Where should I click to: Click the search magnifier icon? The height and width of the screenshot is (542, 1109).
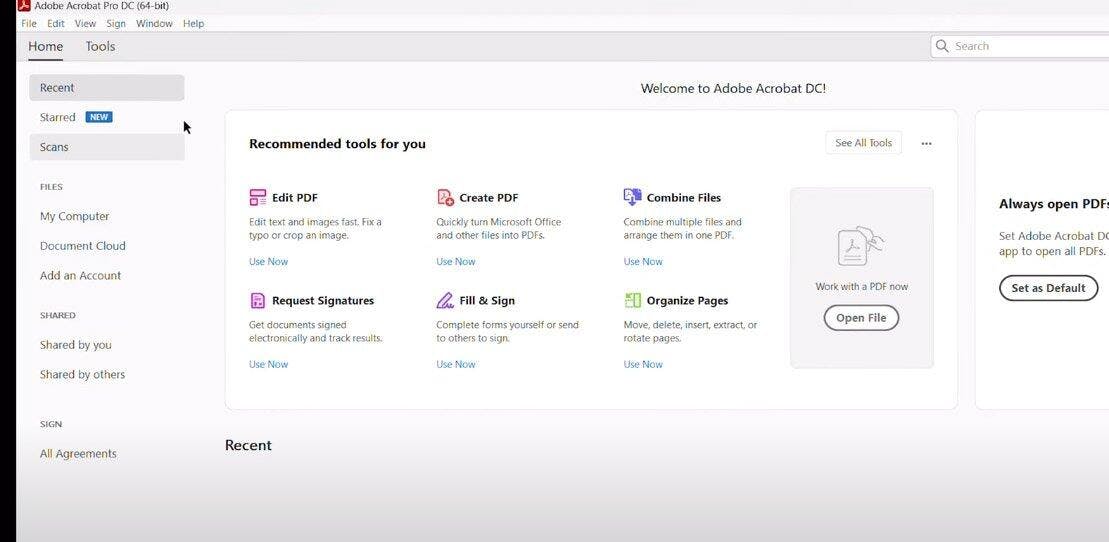pyautogui.click(x=942, y=46)
